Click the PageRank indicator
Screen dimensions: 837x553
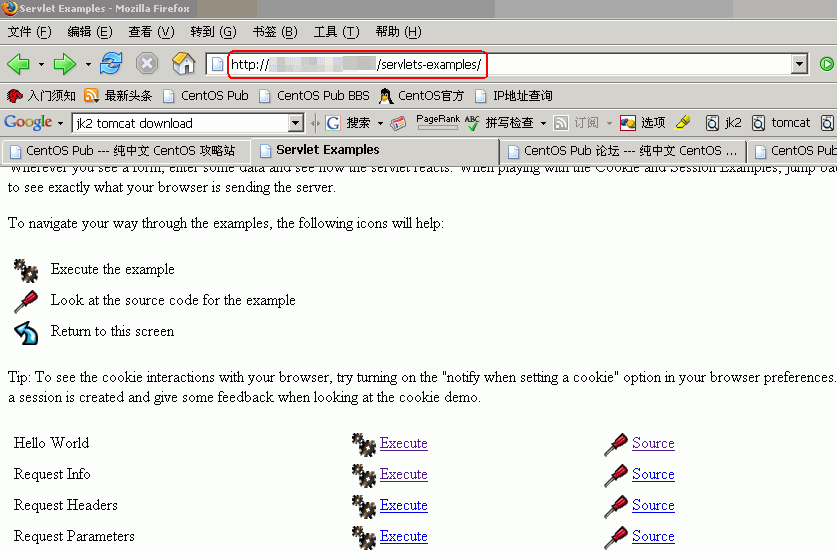point(438,122)
